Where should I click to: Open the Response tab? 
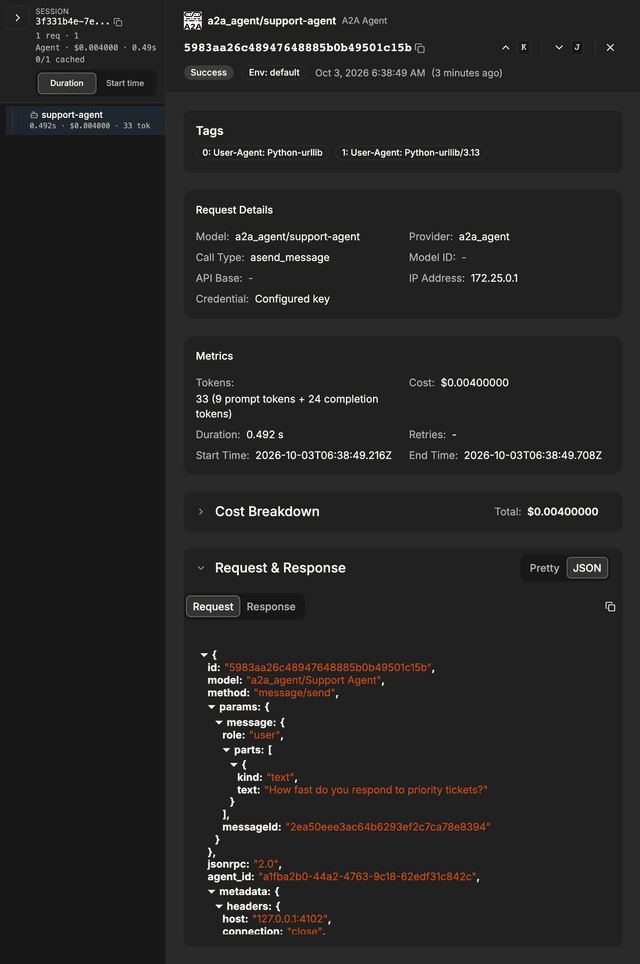click(x=271, y=607)
